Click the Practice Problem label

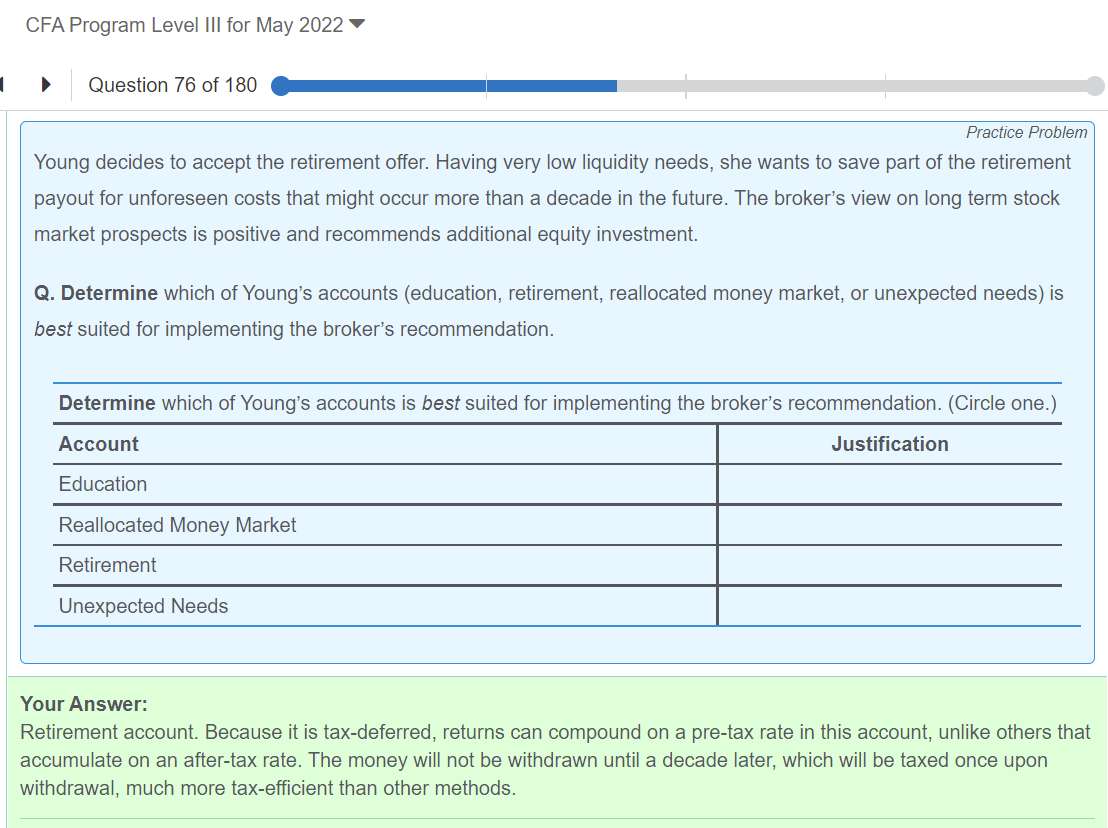click(1026, 132)
